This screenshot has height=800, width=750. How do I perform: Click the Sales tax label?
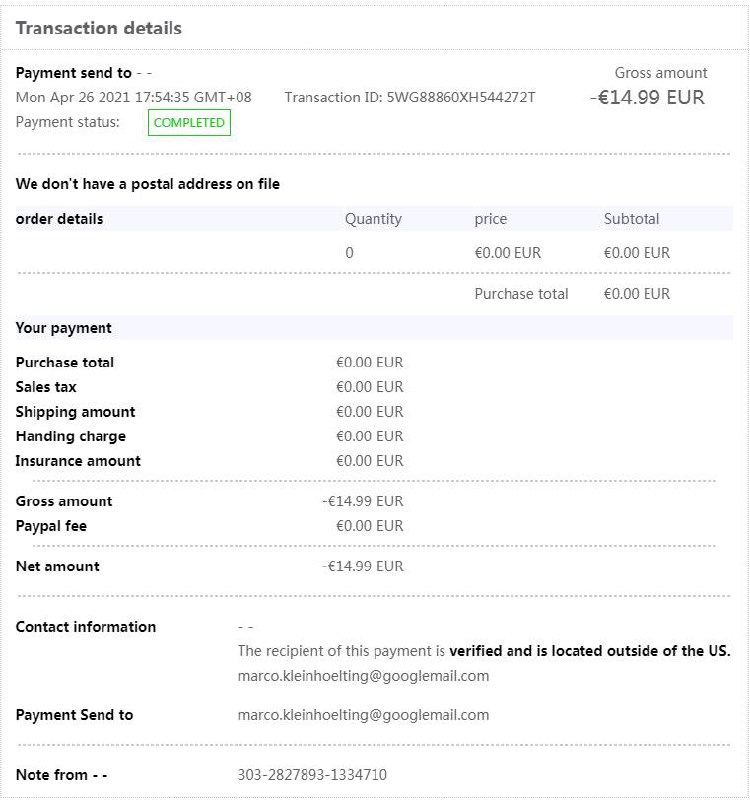tap(46, 387)
